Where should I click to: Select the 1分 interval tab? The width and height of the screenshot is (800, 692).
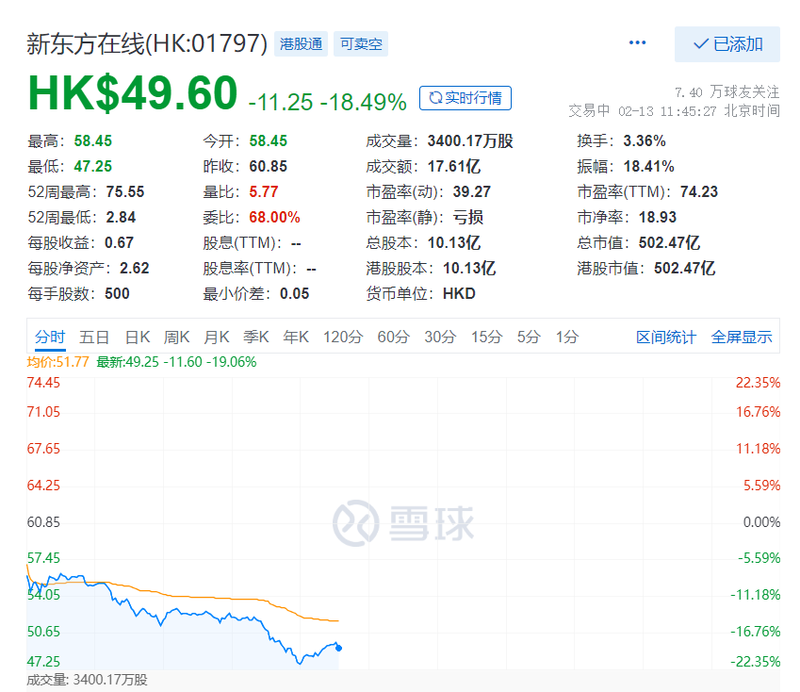[567, 337]
